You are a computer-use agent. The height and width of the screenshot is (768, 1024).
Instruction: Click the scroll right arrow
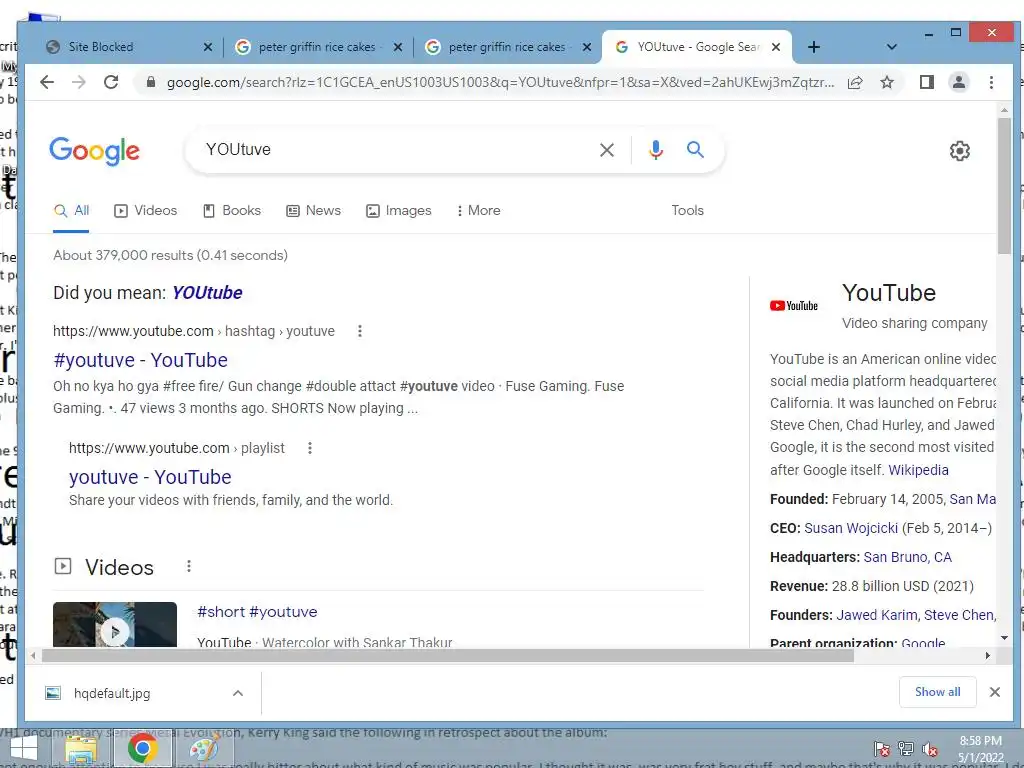[987, 656]
